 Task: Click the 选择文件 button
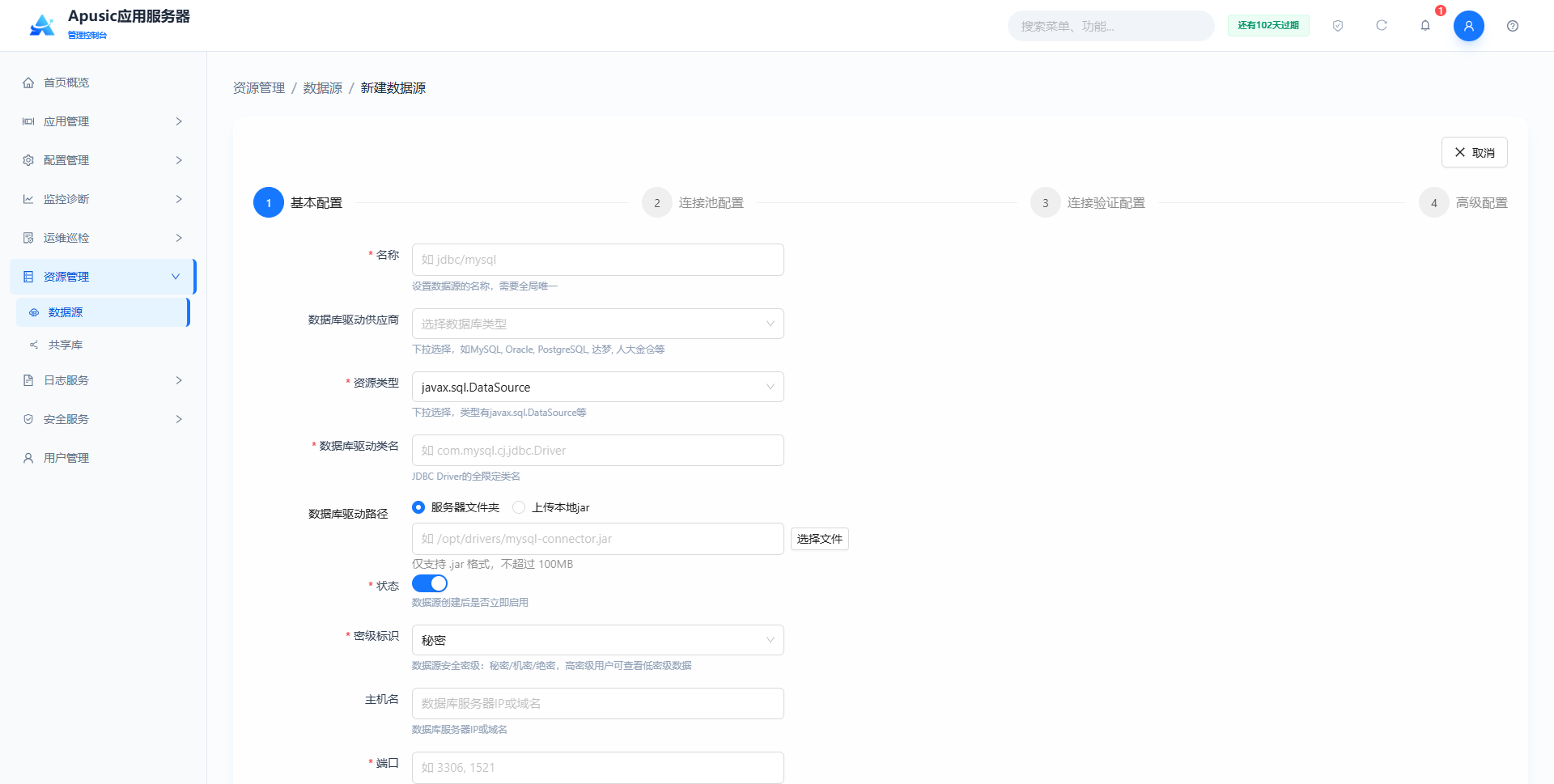(x=820, y=539)
